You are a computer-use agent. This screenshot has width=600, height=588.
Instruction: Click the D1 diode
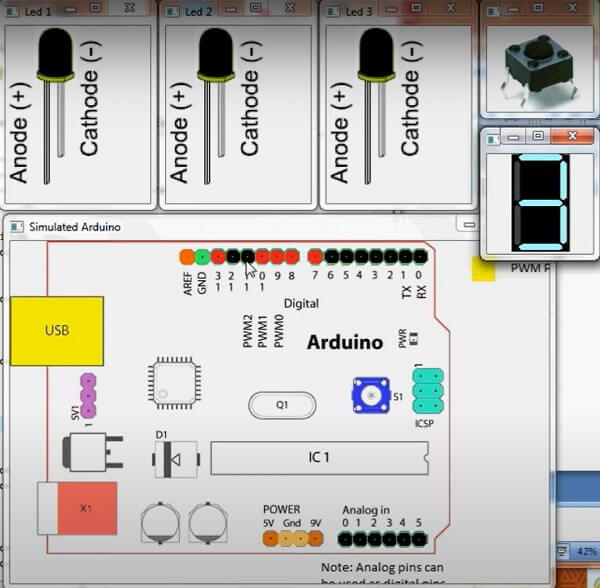tap(176, 459)
